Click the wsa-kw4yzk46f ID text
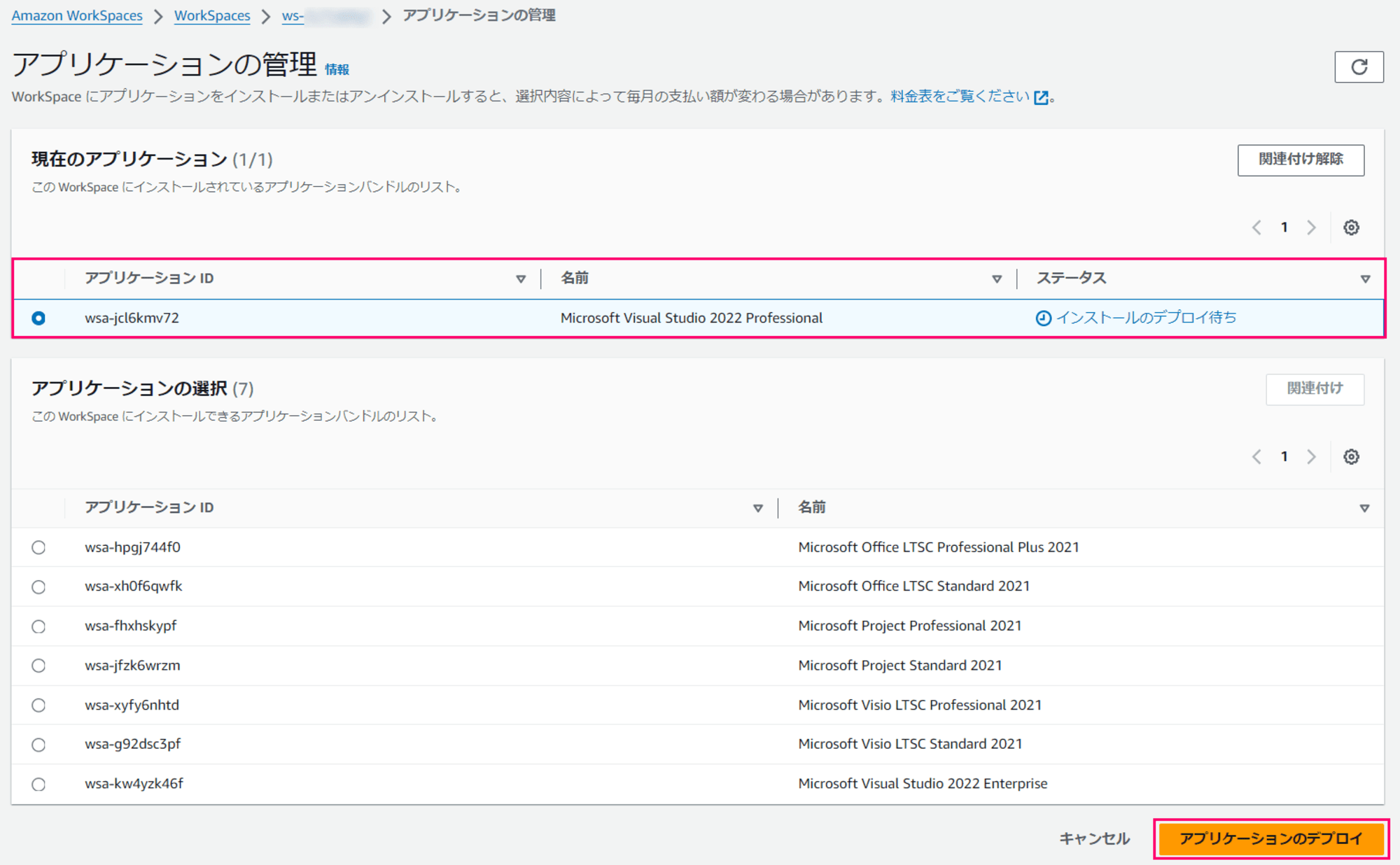 pos(134,784)
